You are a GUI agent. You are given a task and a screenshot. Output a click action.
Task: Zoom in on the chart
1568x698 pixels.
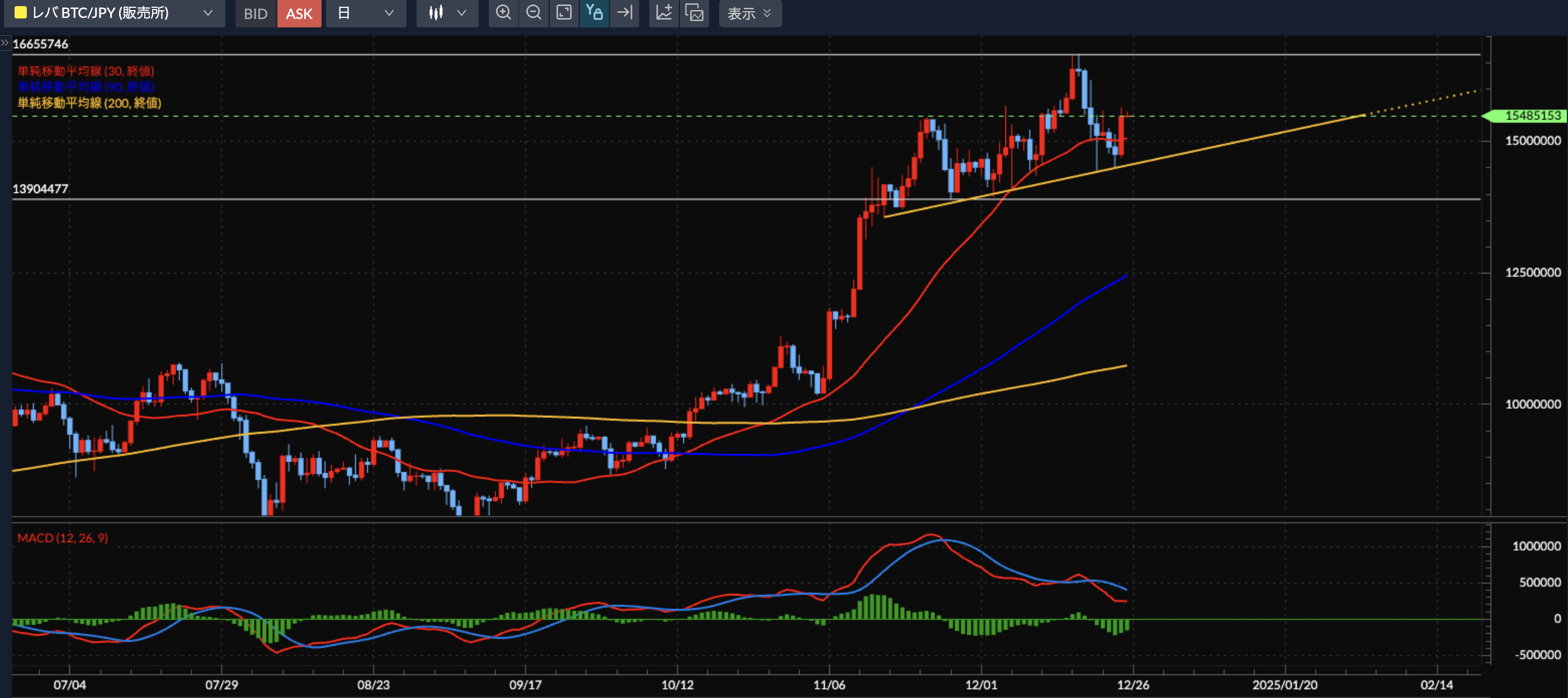coord(503,13)
